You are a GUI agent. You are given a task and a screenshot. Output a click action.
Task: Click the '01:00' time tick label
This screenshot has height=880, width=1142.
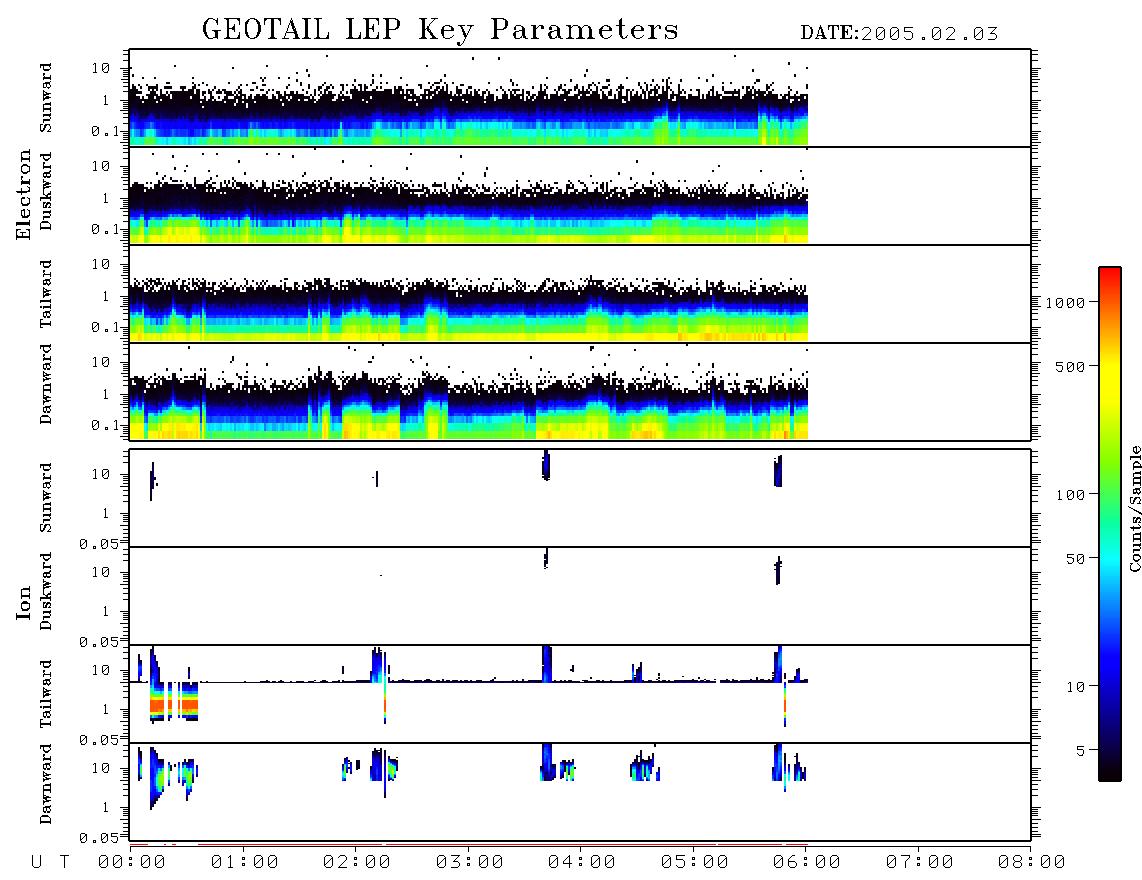(245, 863)
